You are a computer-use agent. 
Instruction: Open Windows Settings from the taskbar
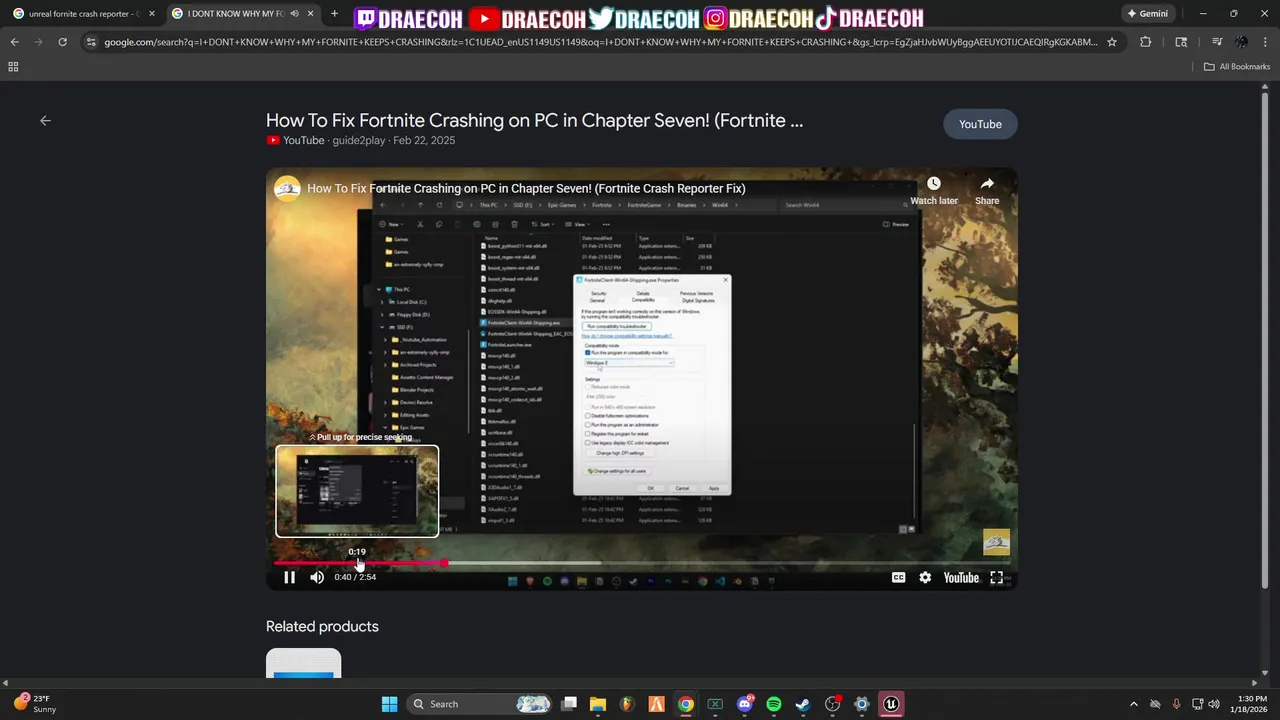tap(862, 704)
